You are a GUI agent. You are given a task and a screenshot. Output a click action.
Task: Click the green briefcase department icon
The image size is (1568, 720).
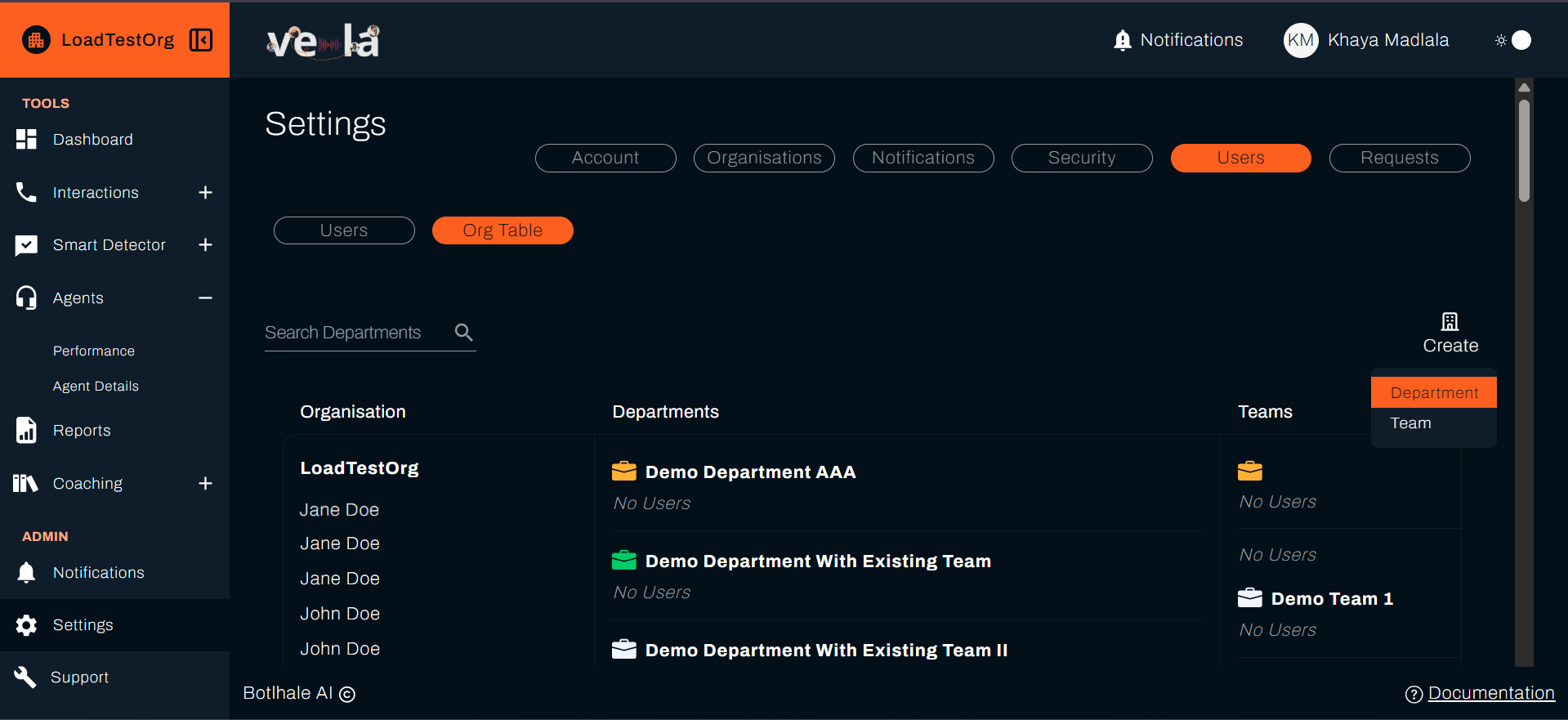tap(624, 561)
